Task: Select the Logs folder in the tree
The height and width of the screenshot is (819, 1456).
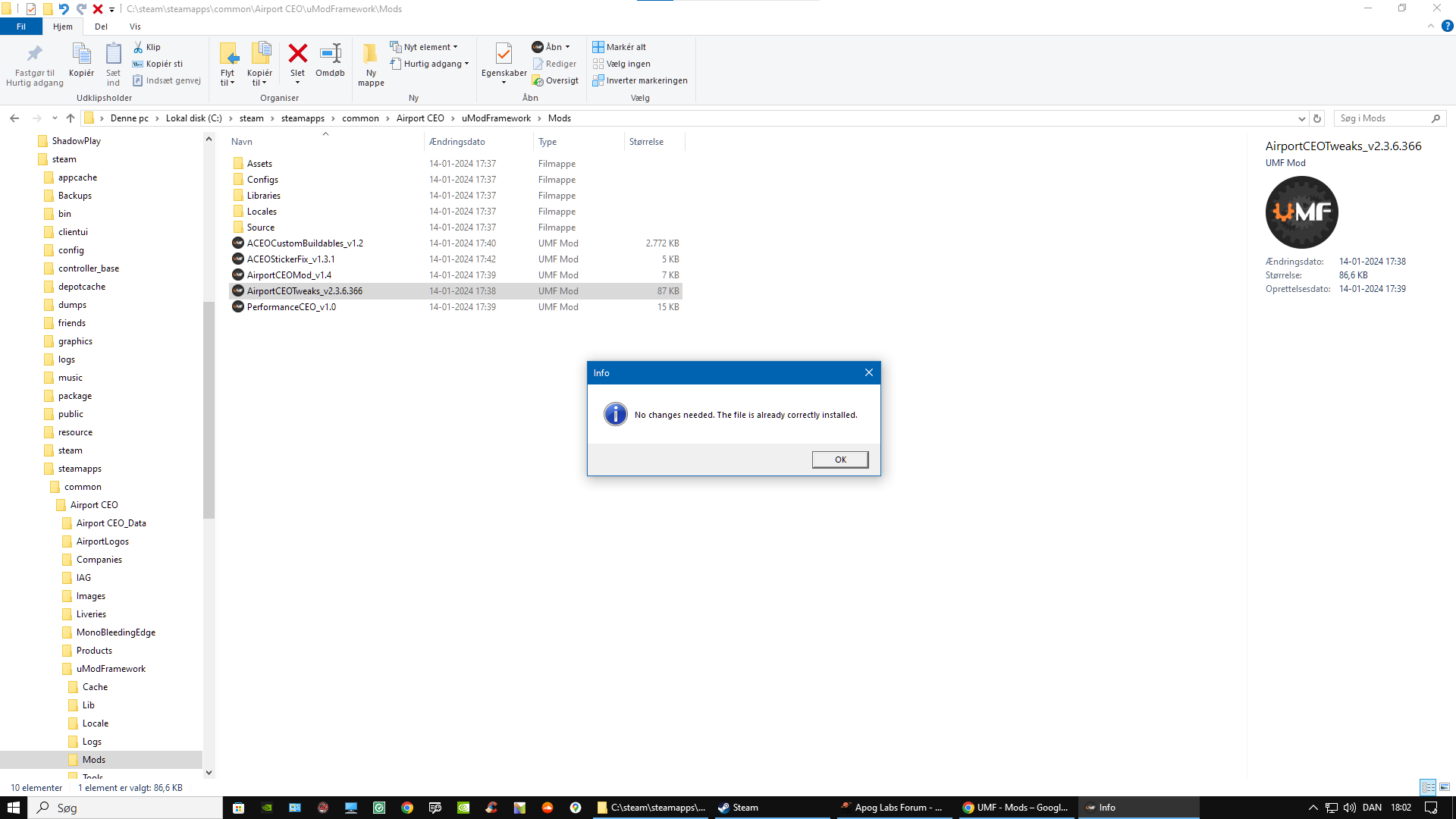Action: point(92,742)
